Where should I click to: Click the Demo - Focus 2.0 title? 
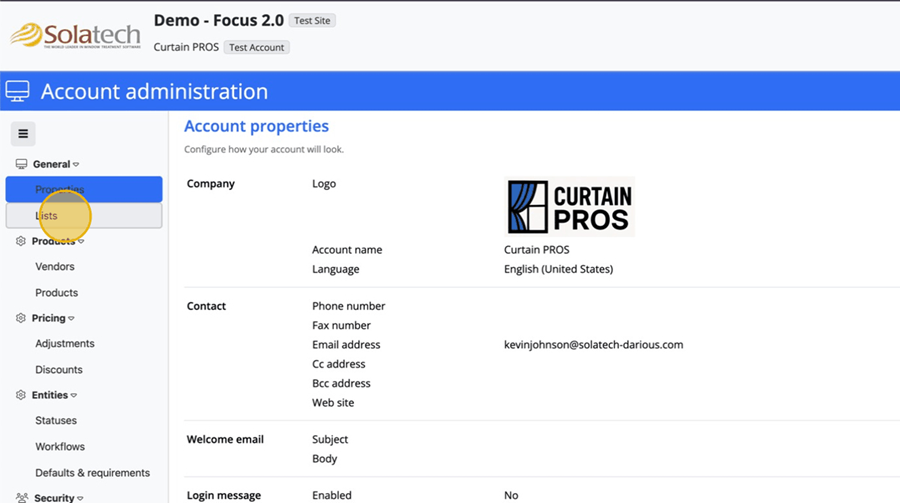coord(219,21)
